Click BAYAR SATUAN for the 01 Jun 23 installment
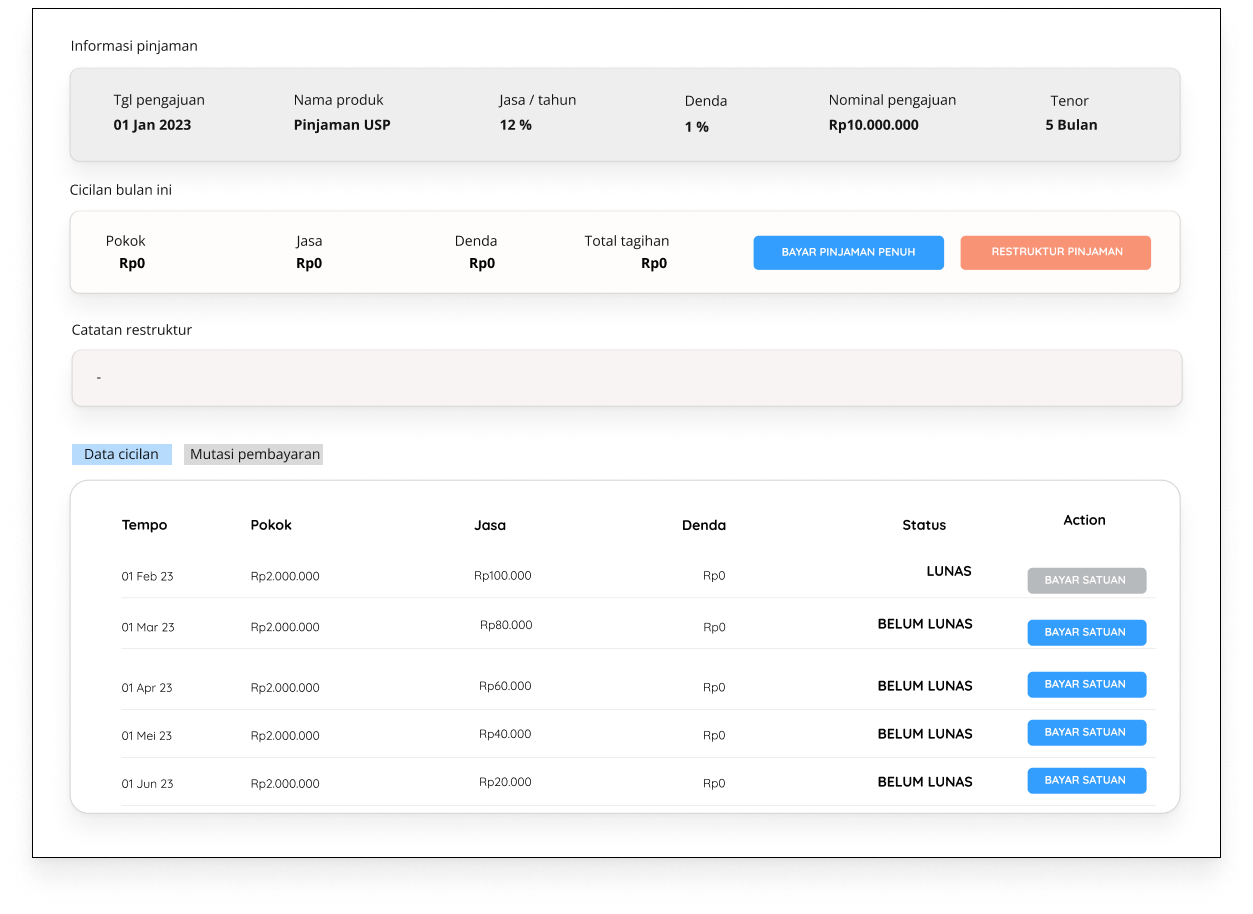The height and width of the screenshot is (914, 1253). pyautogui.click(x=1086, y=780)
